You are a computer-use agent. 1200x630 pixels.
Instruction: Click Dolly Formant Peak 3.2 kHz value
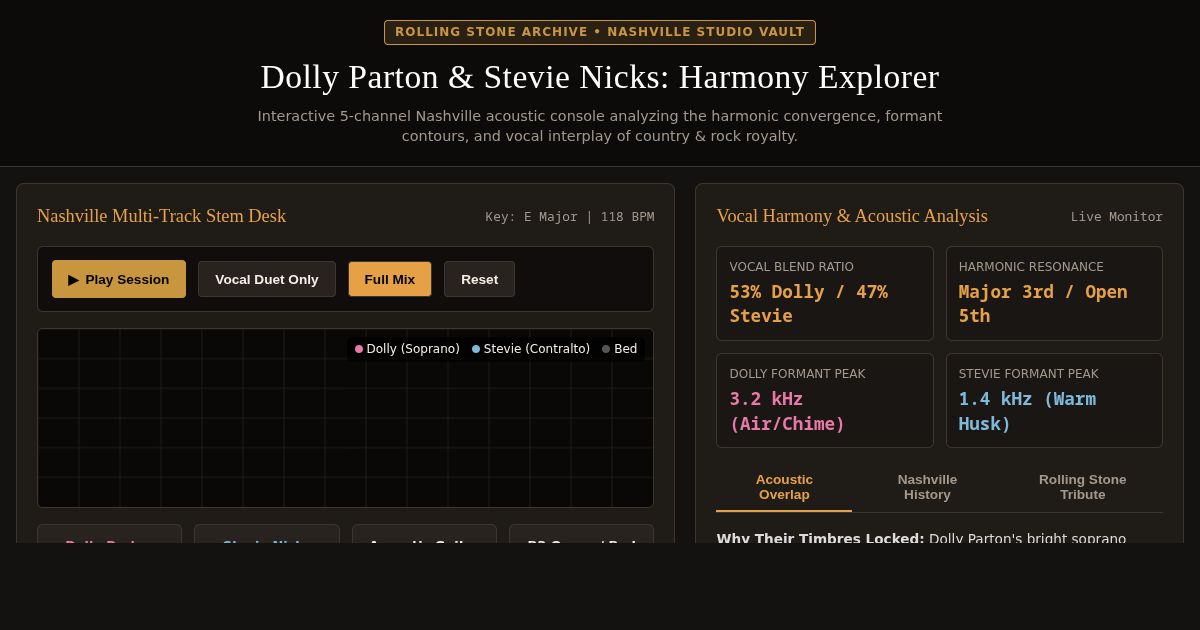point(787,411)
